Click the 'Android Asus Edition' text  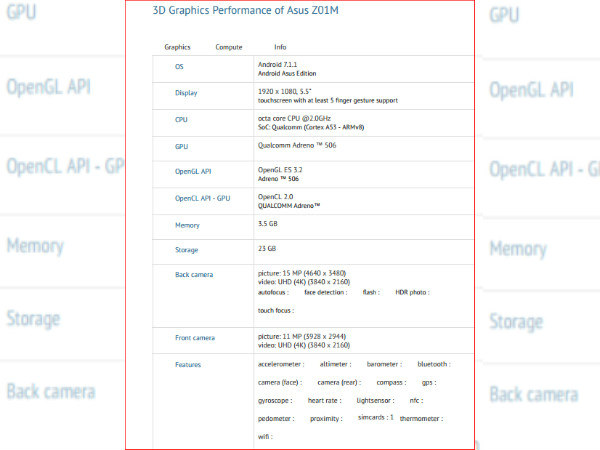click(287, 73)
